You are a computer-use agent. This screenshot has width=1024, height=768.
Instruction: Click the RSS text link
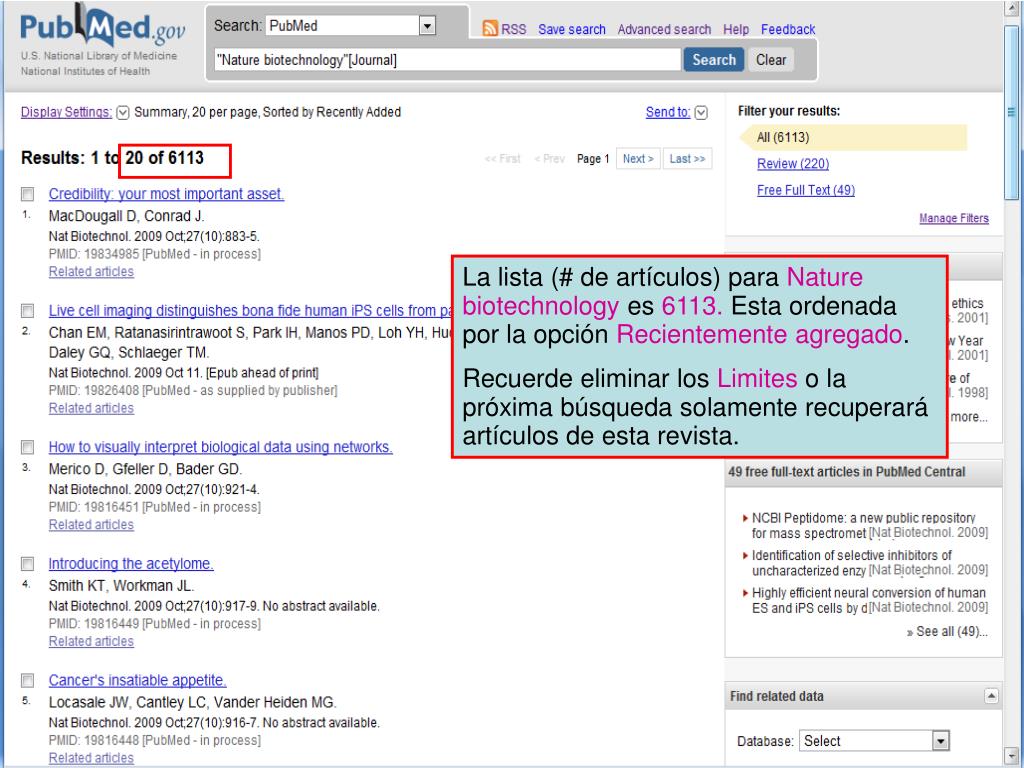(x=513, y=29)
